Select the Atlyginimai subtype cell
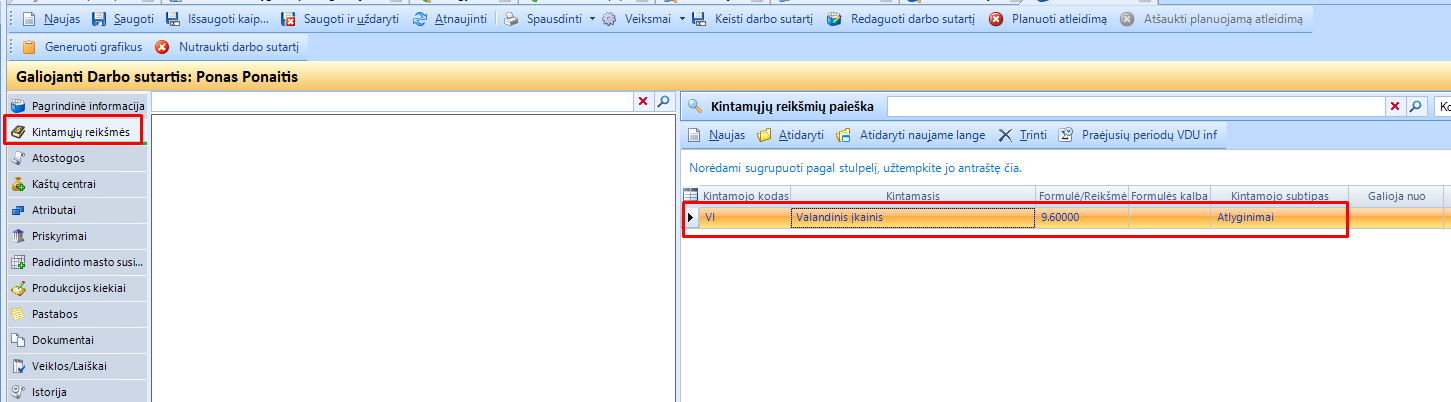This screenshot has width=1451, height=402. pos(1280,217)
